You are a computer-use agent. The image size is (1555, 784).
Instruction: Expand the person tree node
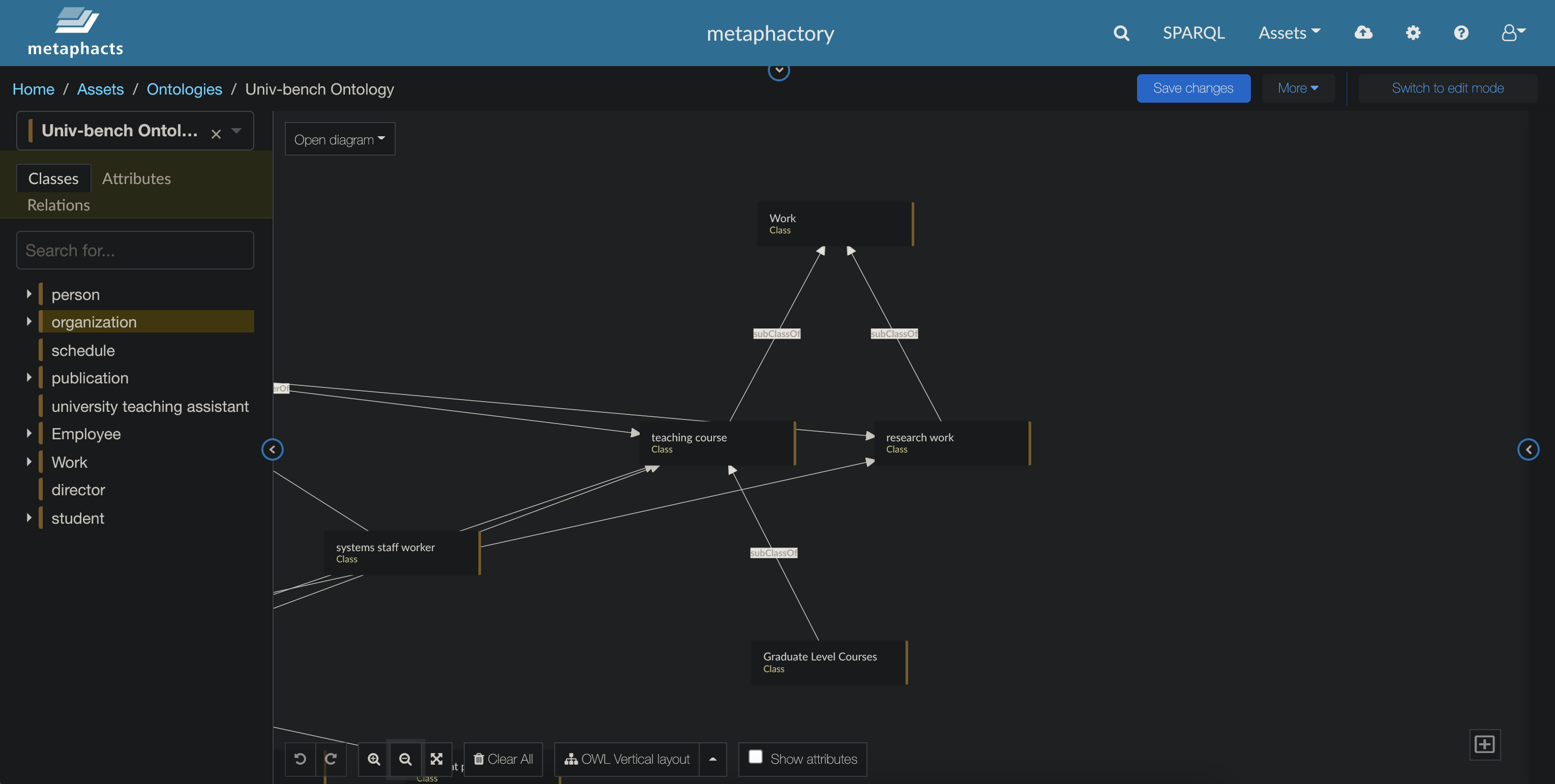[29, 294]
